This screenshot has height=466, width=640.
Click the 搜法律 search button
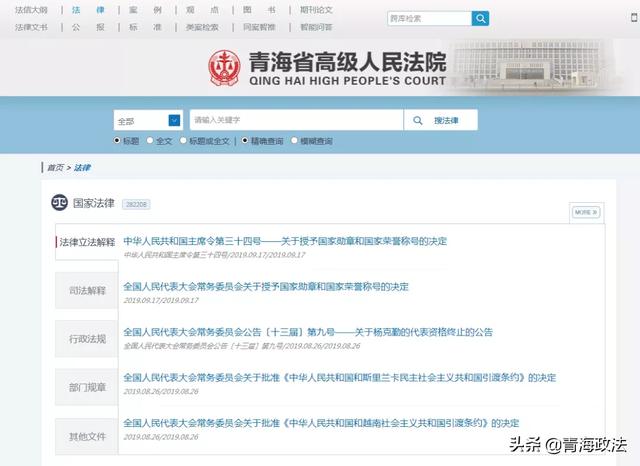pos(441,120)
